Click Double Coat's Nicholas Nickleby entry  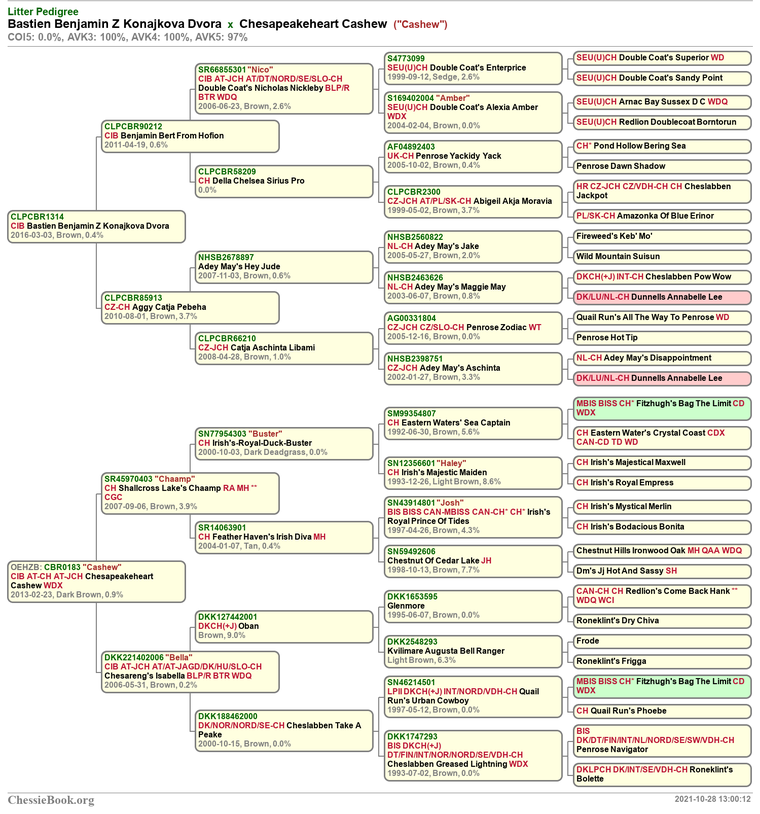[284, 88]
